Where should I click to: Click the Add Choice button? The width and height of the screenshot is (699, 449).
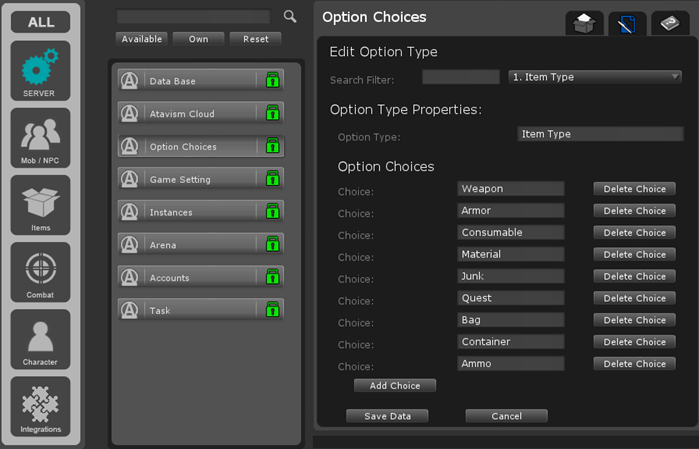click(394, 385)
